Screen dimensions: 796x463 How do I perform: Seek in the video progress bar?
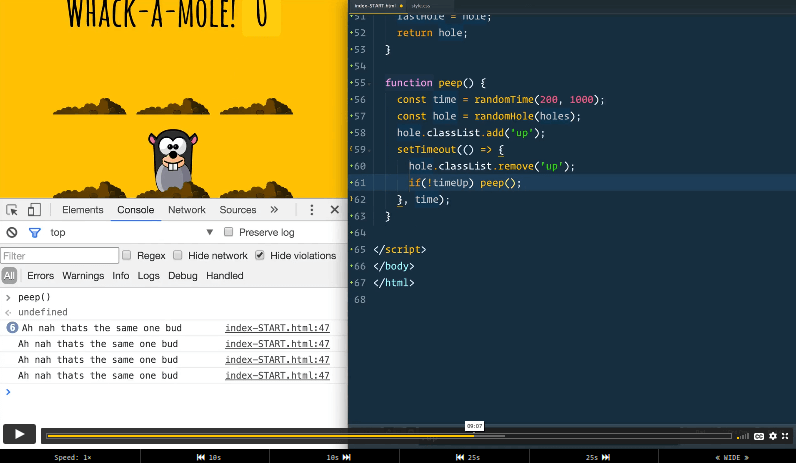(389, 436)
